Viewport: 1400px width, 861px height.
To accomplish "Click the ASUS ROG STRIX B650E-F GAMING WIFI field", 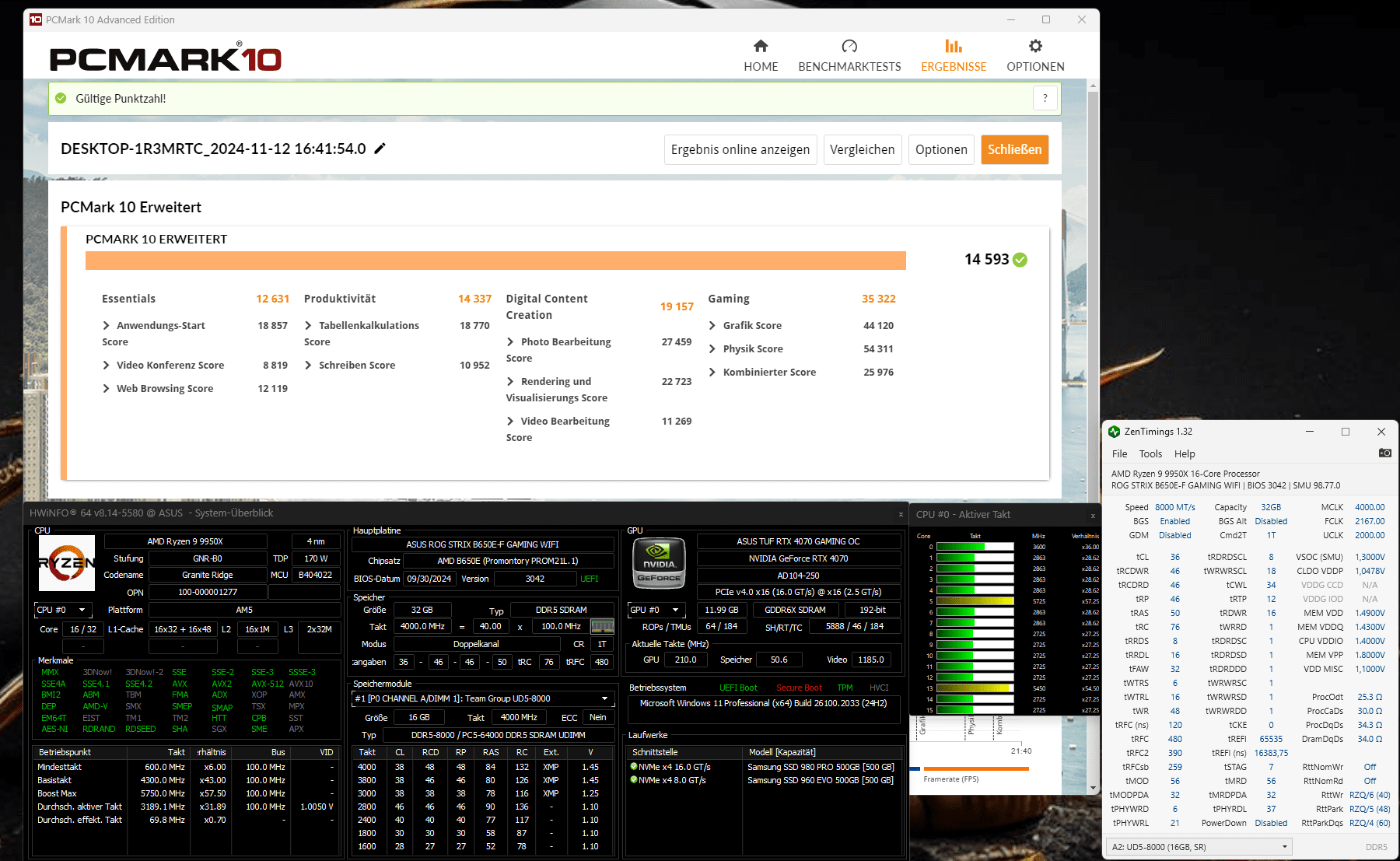I will (x=483, y=544).
